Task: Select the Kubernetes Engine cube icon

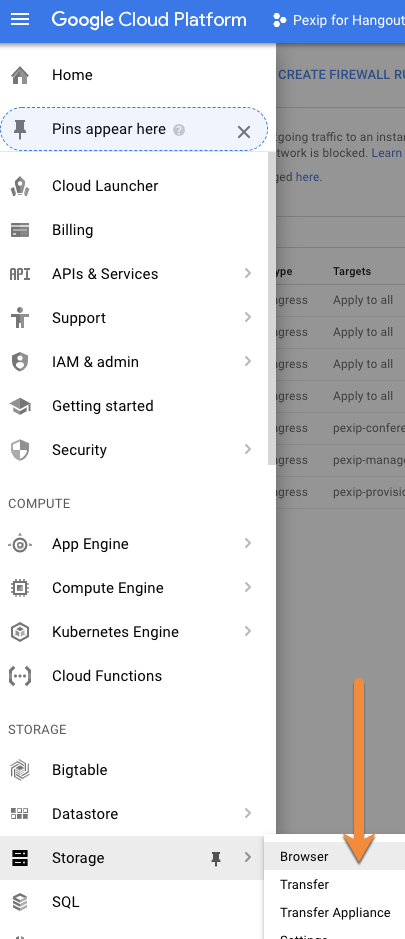Action: pyautogui.click(x=20, y=632)
